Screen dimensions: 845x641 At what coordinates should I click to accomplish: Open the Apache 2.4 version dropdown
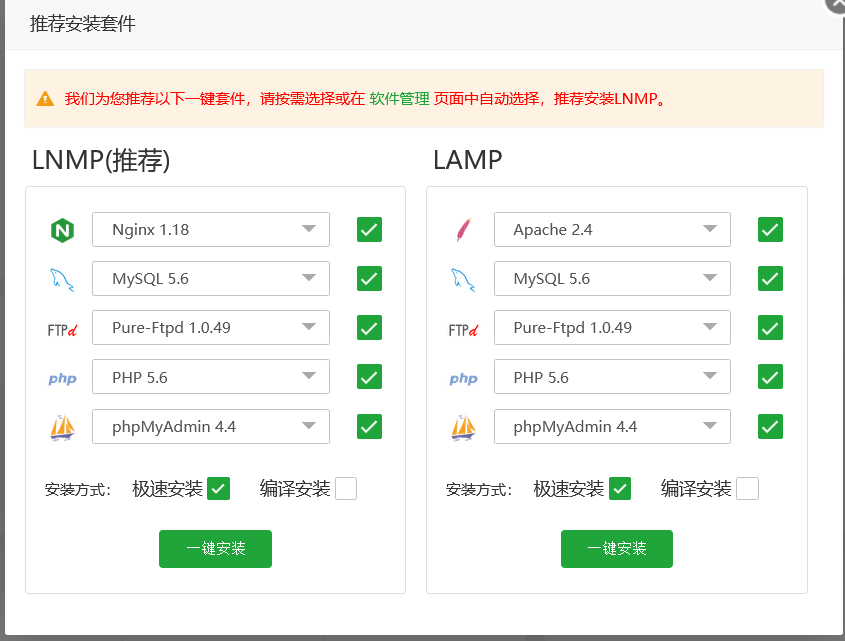(x=612, y=230)
